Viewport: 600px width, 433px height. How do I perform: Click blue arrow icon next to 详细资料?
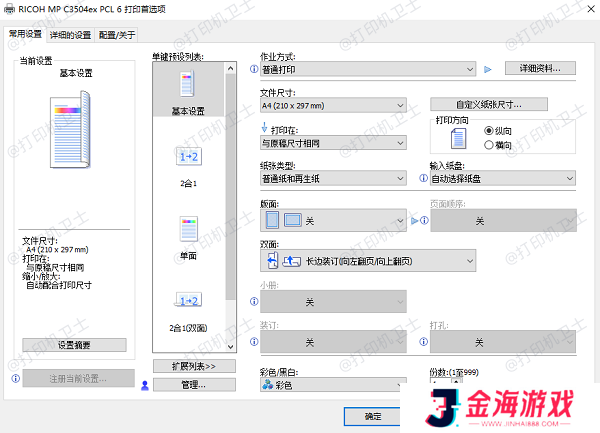tap(488, 69)
